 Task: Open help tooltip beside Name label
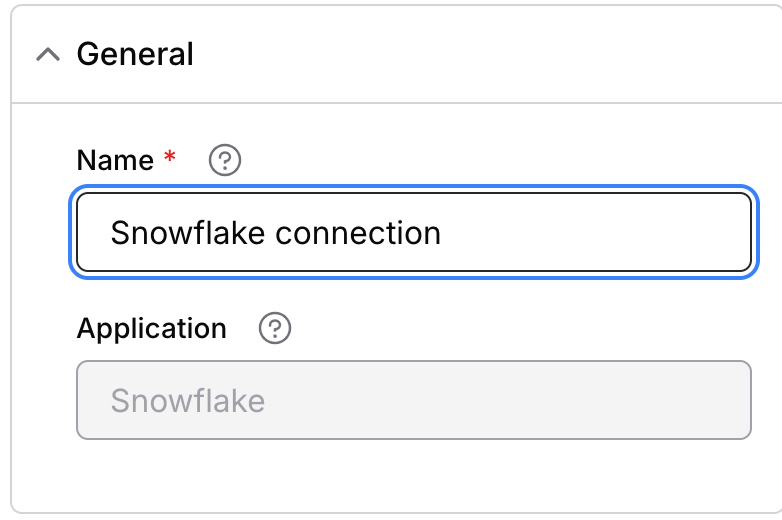pos(226,160)
